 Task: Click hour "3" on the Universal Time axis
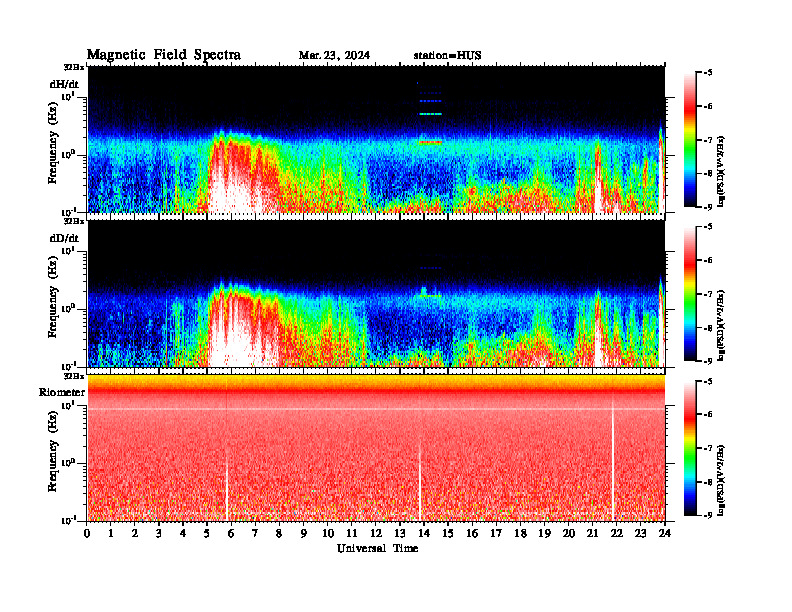pos(159,533)
